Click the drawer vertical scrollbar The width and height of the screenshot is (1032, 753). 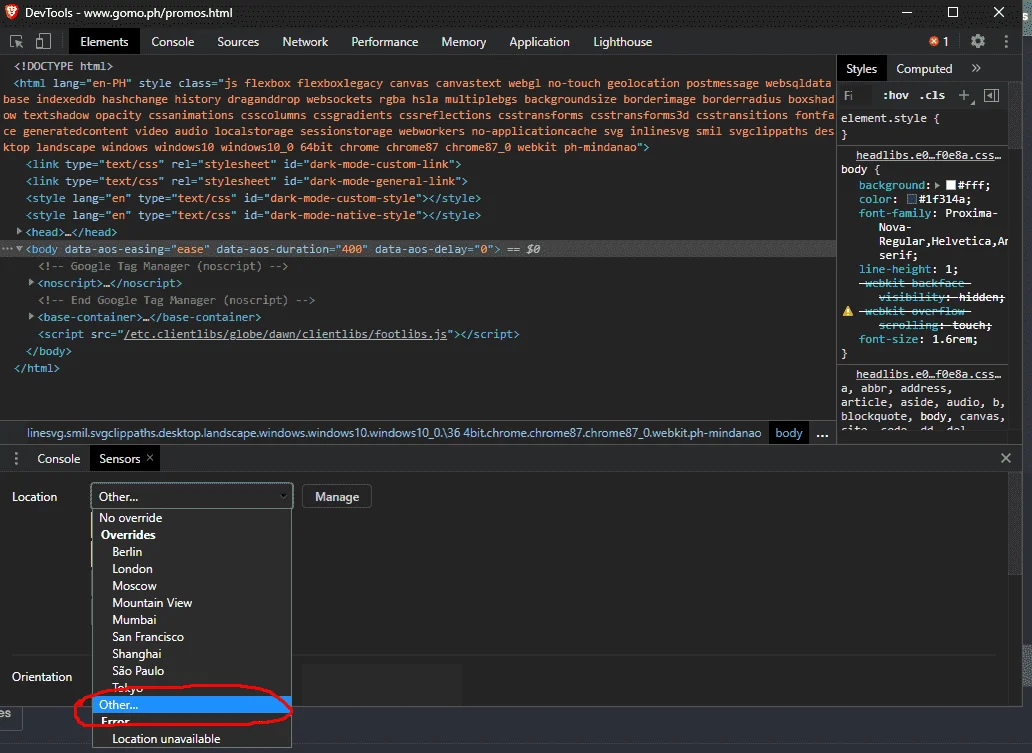[x=1013, y=523]
